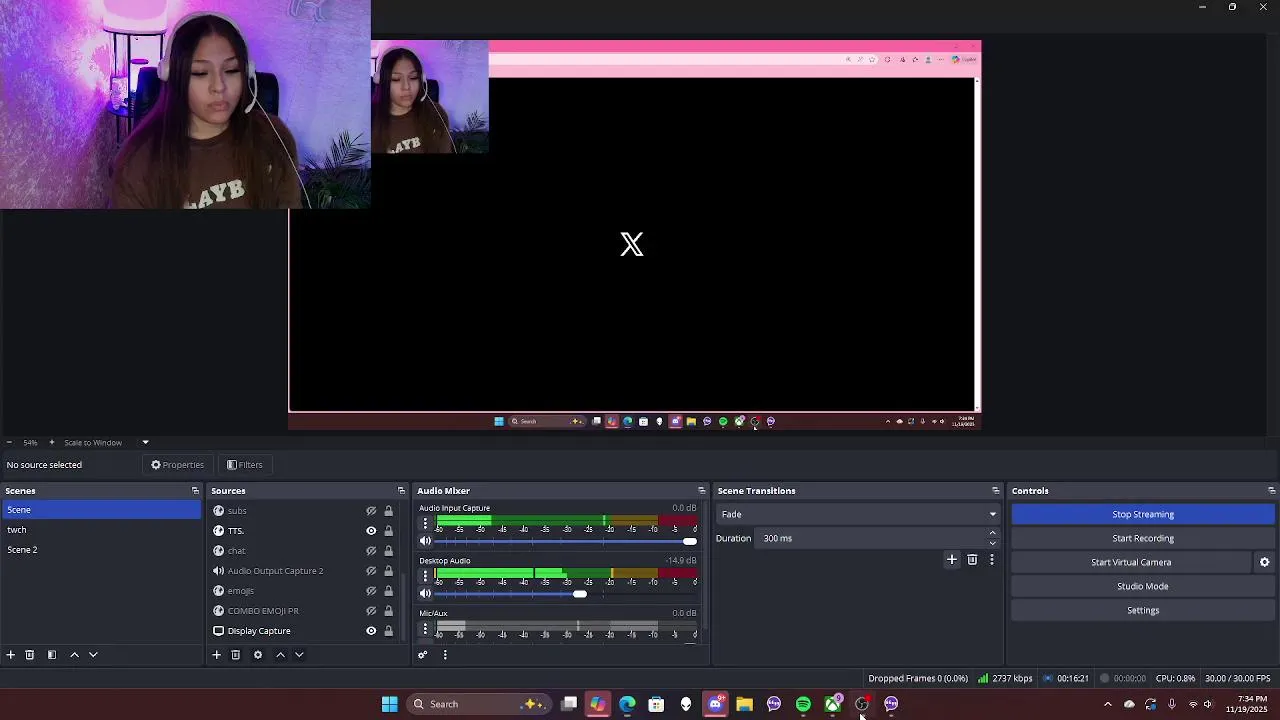
Task: Remove selected scene using trash icon
Action: [x=30, y=655]
